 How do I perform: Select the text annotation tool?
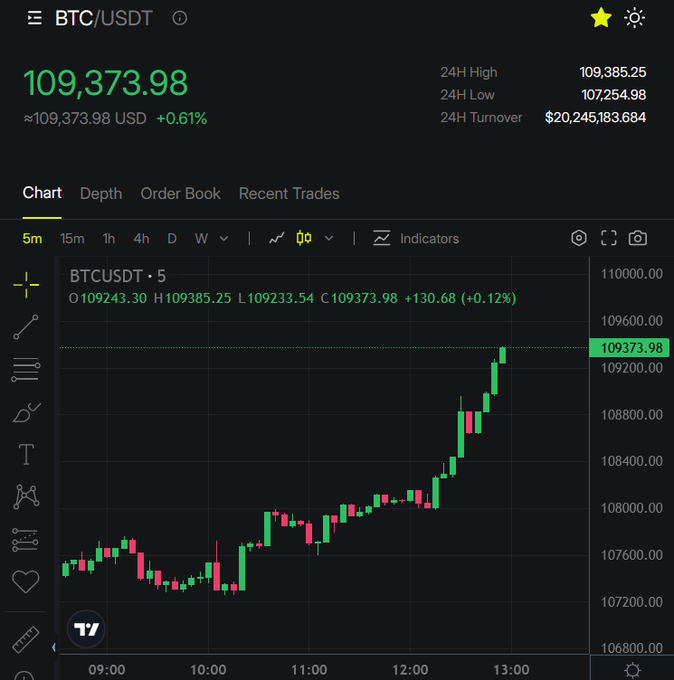[x=26, y=454]
